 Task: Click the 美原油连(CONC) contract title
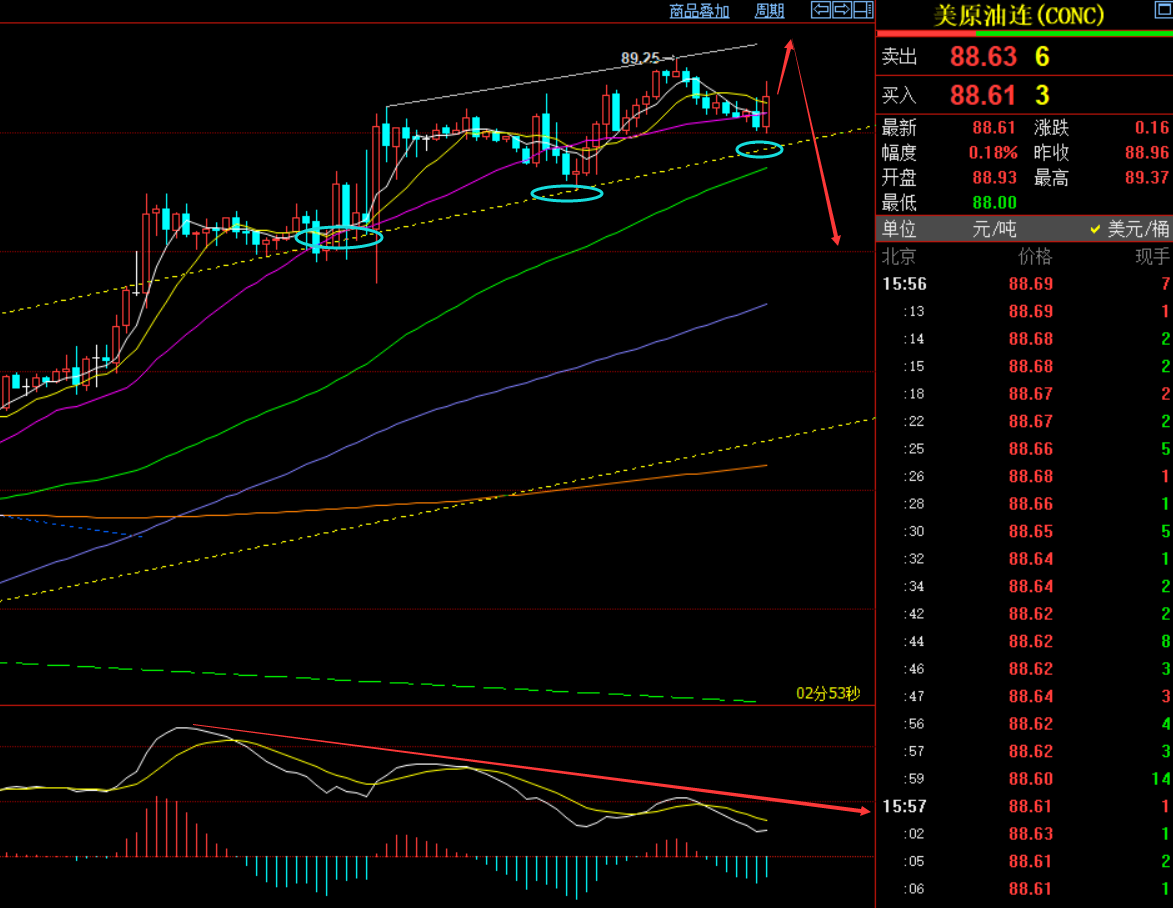pyautogui.click(x=1019, y=15)
